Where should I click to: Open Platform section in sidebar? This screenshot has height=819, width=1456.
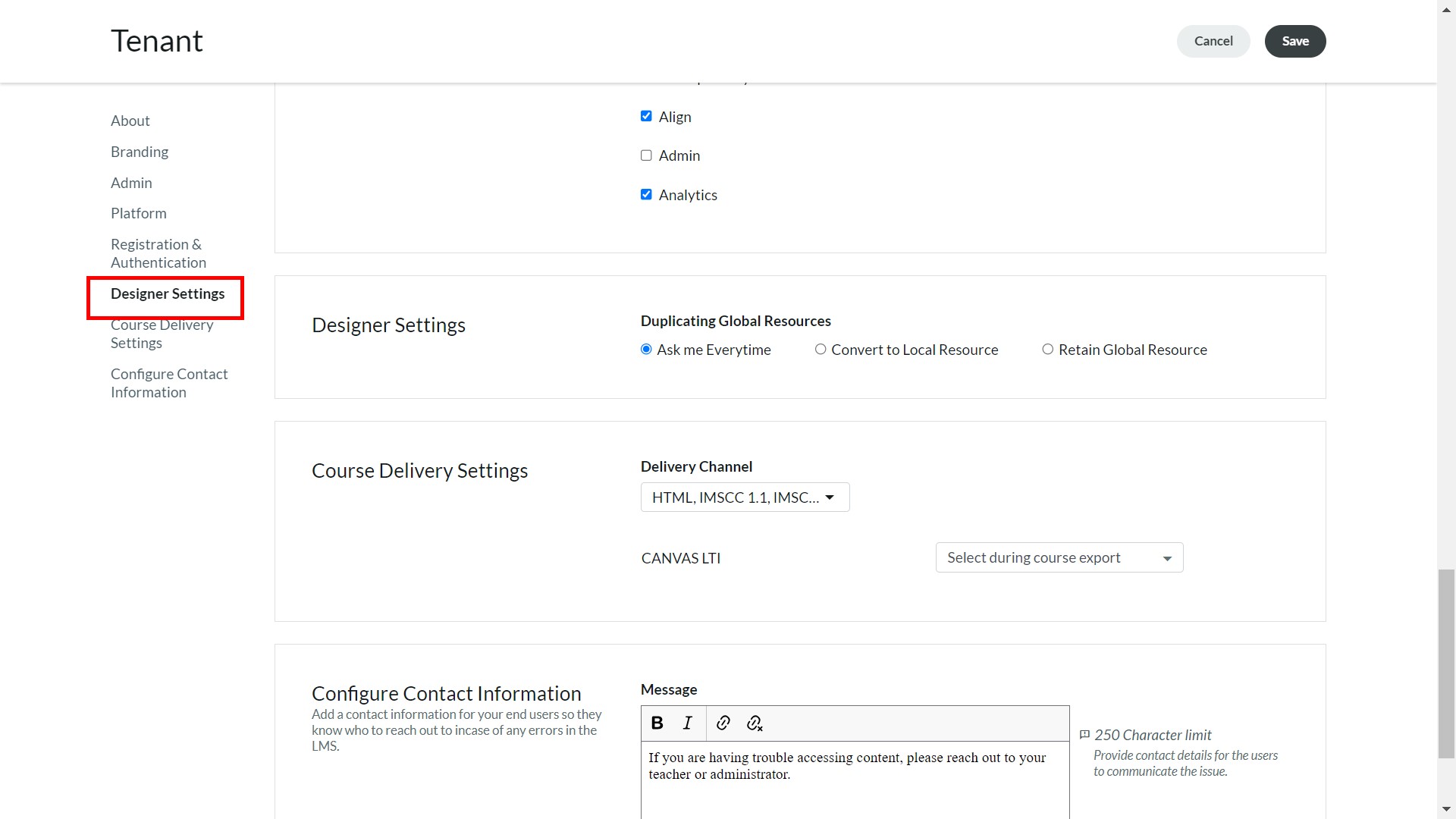[139, 213]
